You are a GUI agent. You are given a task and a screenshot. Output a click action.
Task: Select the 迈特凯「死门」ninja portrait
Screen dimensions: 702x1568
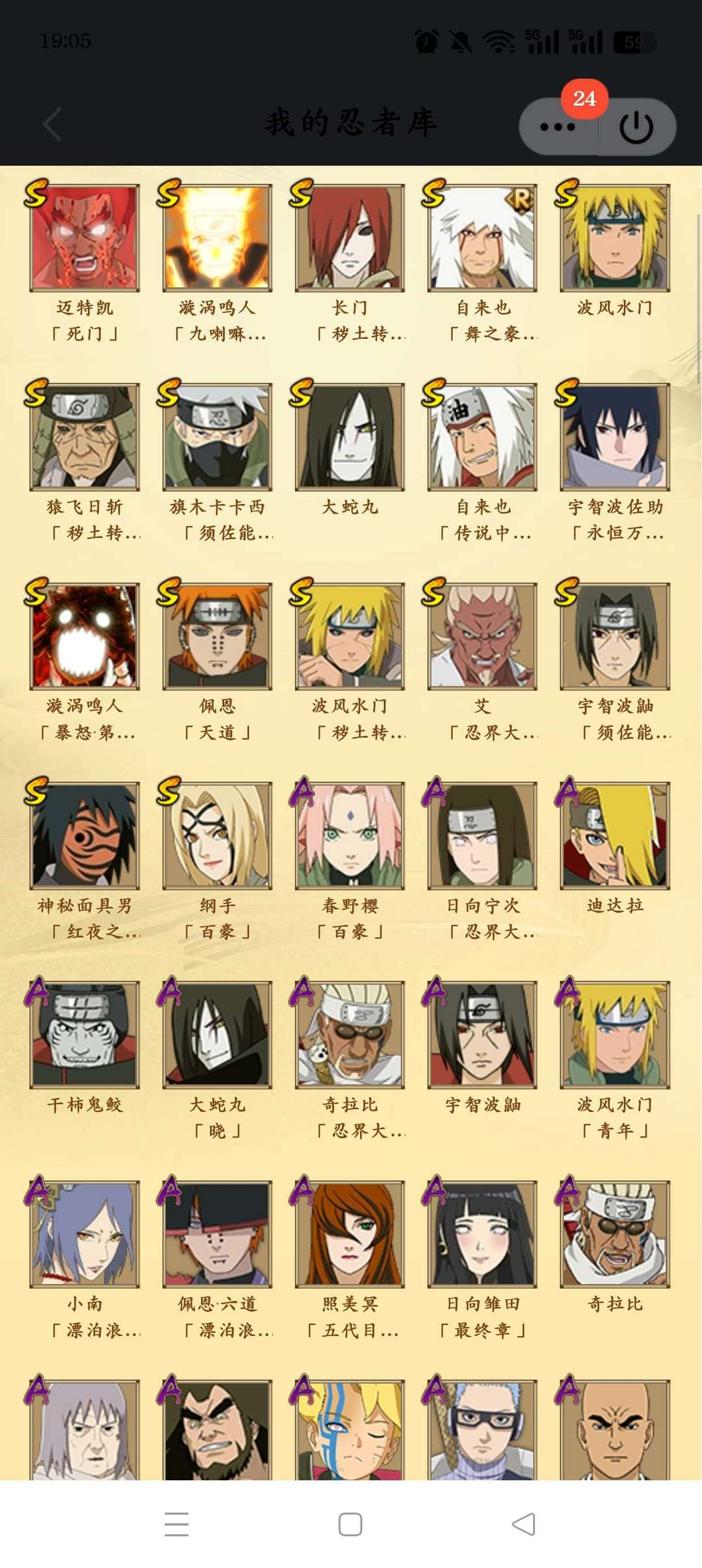pos(84,238)
